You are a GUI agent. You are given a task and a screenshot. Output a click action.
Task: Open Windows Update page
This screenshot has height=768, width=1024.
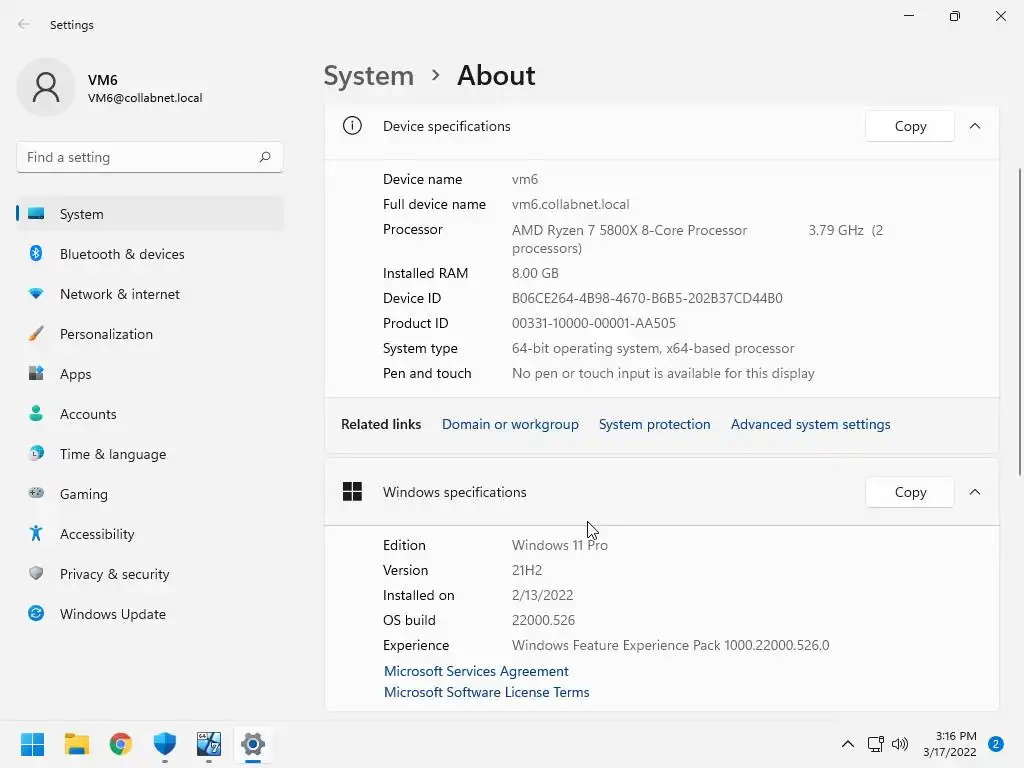150,614
